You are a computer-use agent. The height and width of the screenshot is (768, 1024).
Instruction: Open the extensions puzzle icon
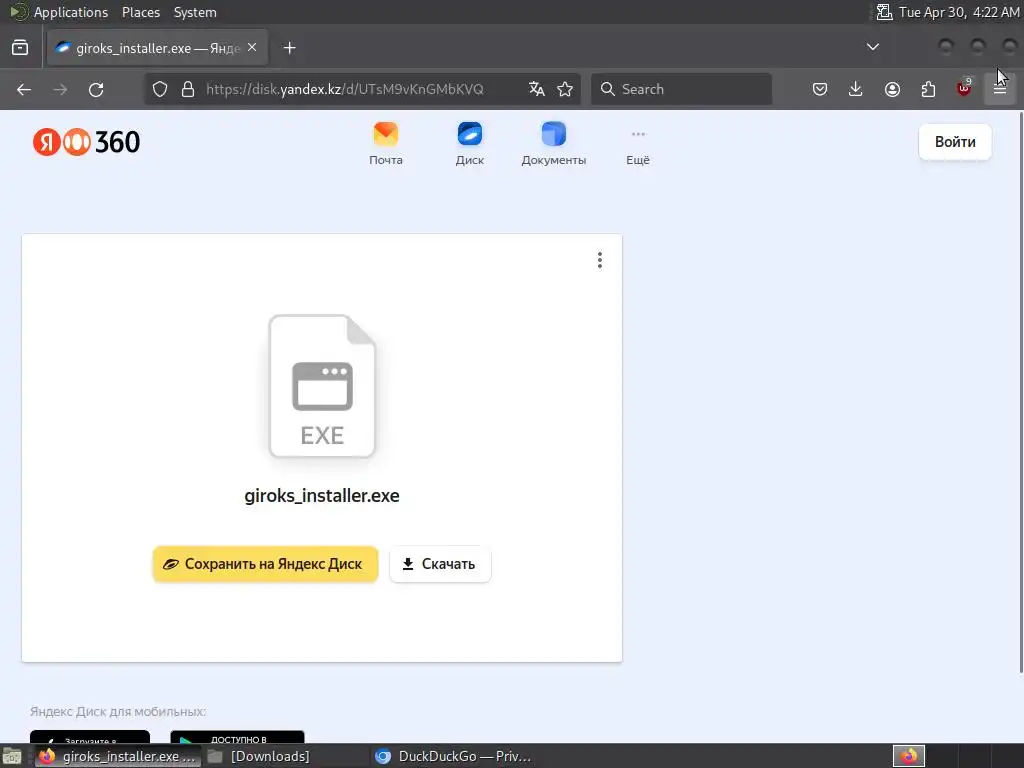[x=928, y=89]
